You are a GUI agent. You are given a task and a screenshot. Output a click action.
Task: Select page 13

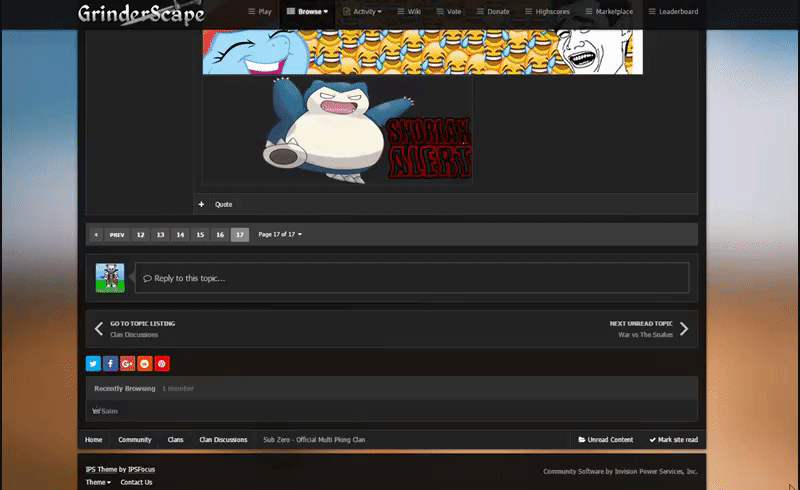coord(160,235)
